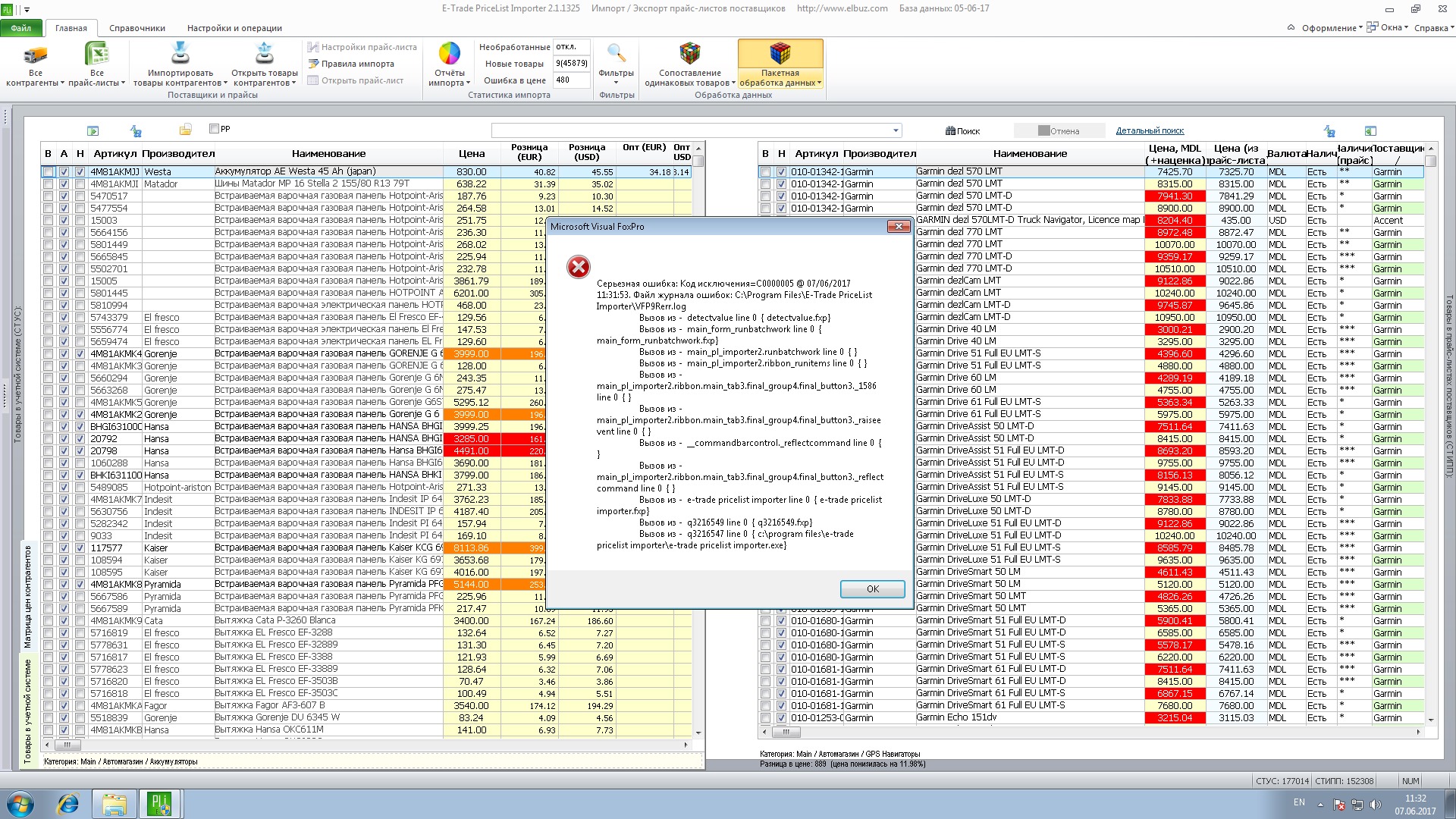Open Windows Explorer from taskbar

pyautogui.click(x=115, y=803)
